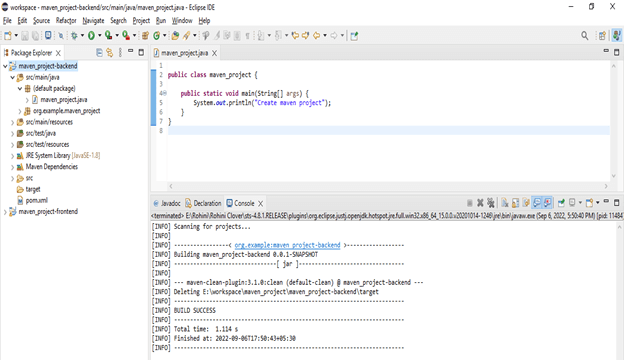Viewport: 624px width, 360px height.
Task: Minimize the Package Explorer panel
Action: 130,51
